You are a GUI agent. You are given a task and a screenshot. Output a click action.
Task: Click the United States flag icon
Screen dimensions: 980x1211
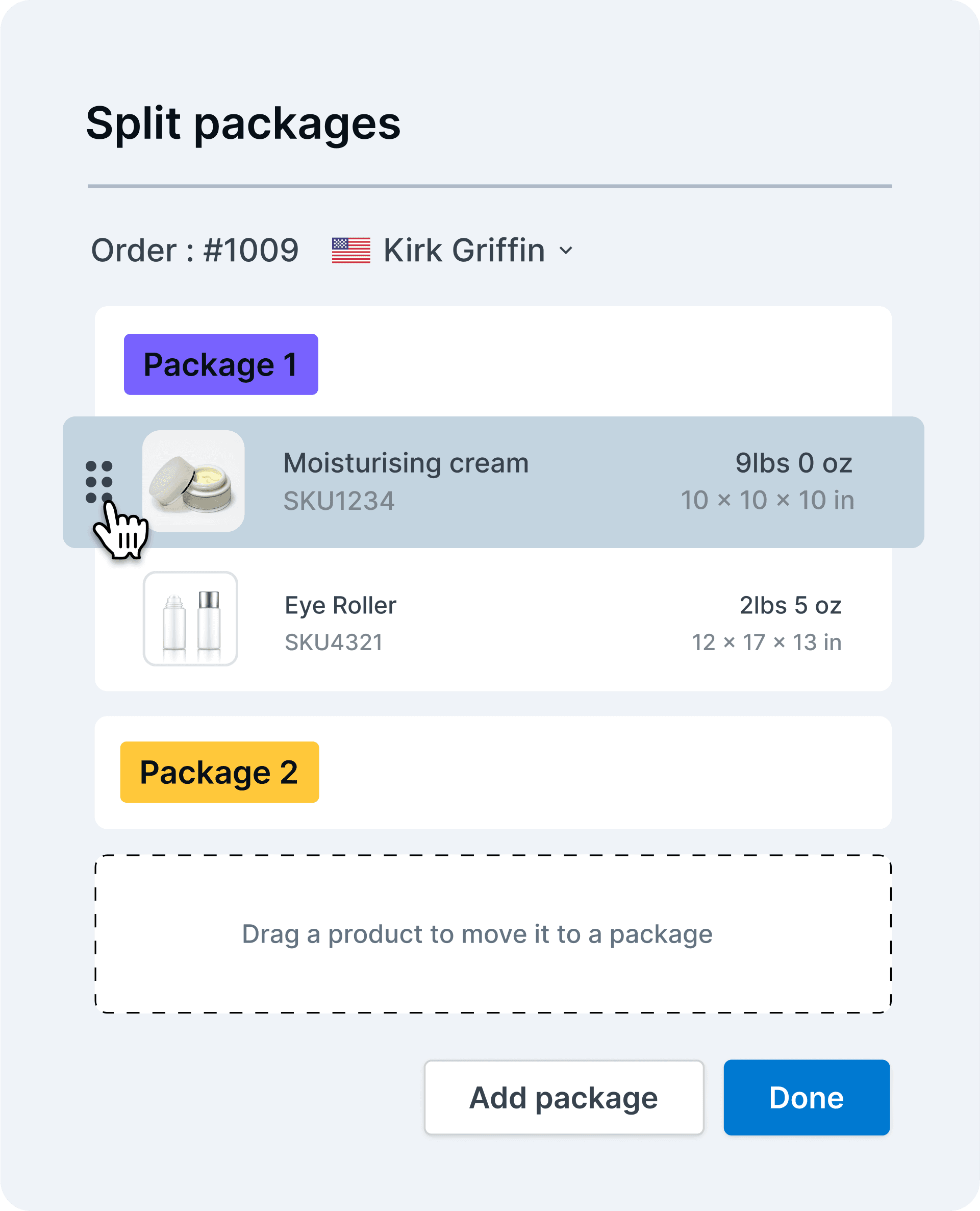[350, 251]
